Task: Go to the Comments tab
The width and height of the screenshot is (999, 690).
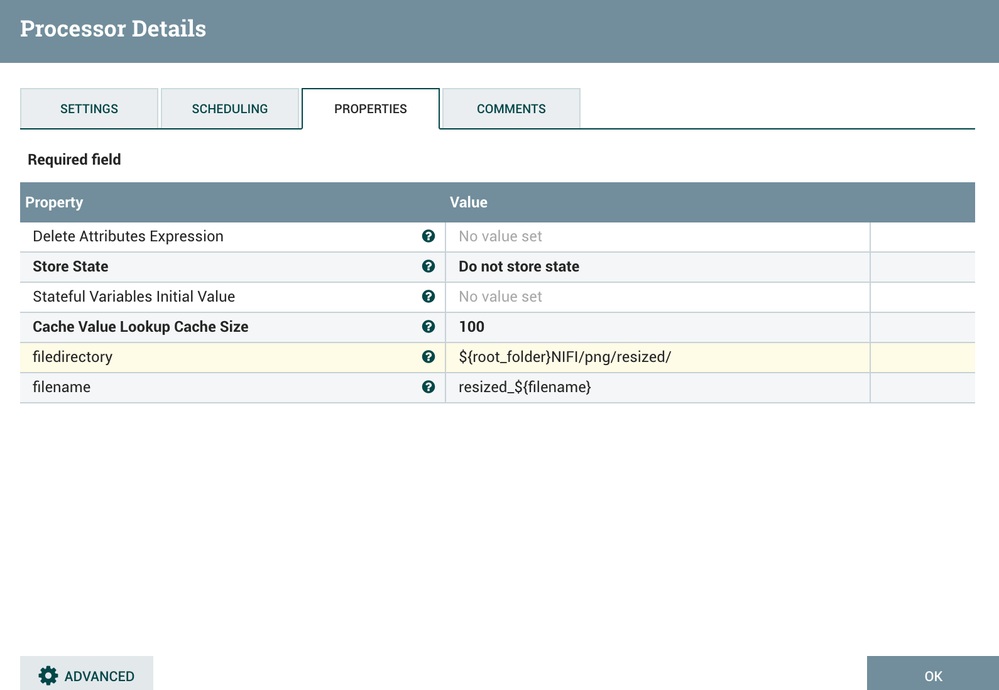Action: (511, 109)
